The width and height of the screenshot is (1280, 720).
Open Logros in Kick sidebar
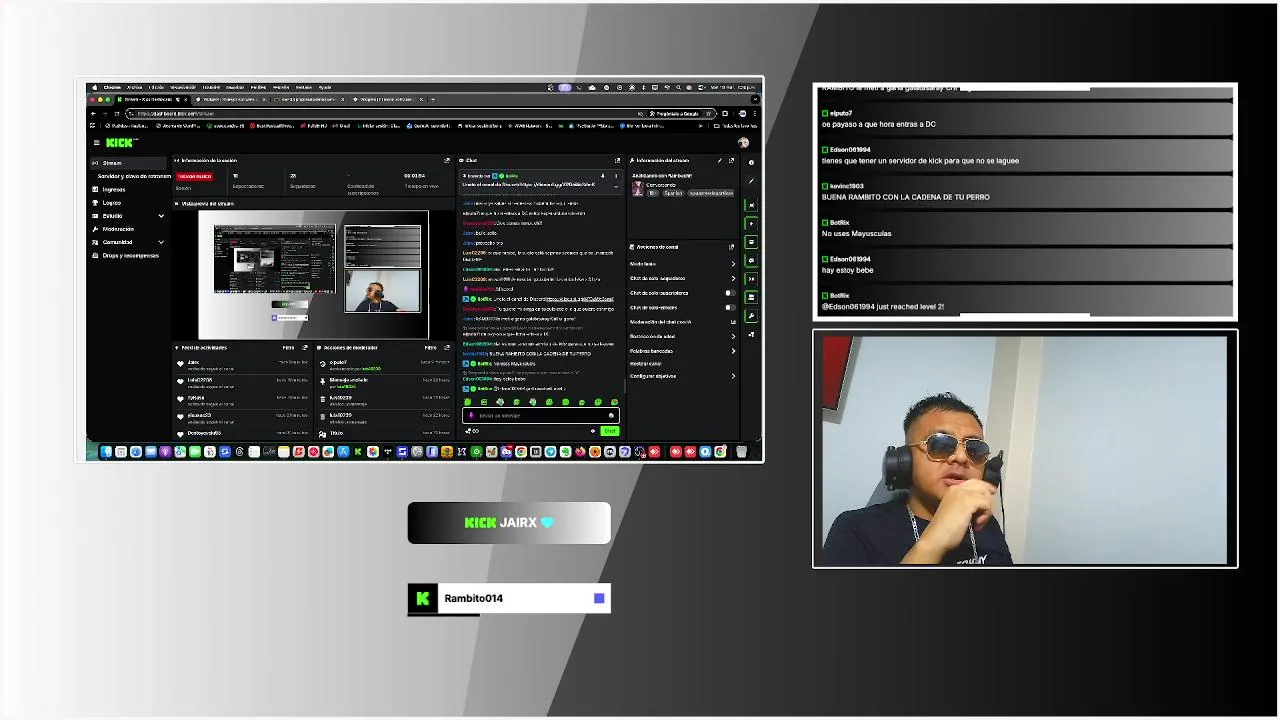coord(112,203)
